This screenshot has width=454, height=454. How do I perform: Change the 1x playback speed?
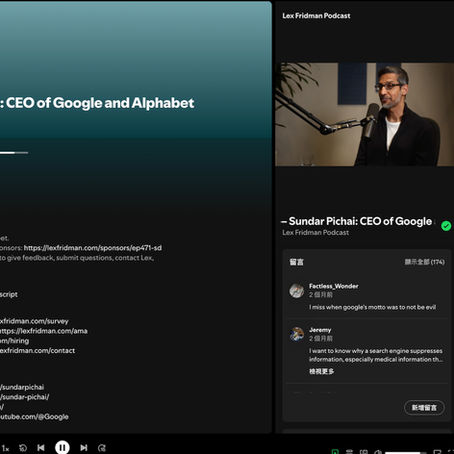point(5,449)
